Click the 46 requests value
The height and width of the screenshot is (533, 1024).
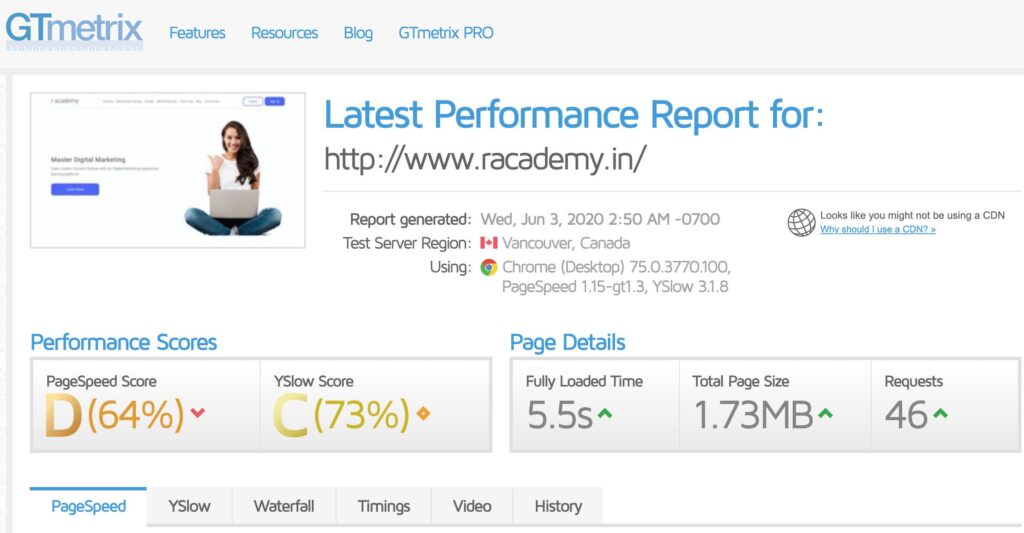pos(906,415)
